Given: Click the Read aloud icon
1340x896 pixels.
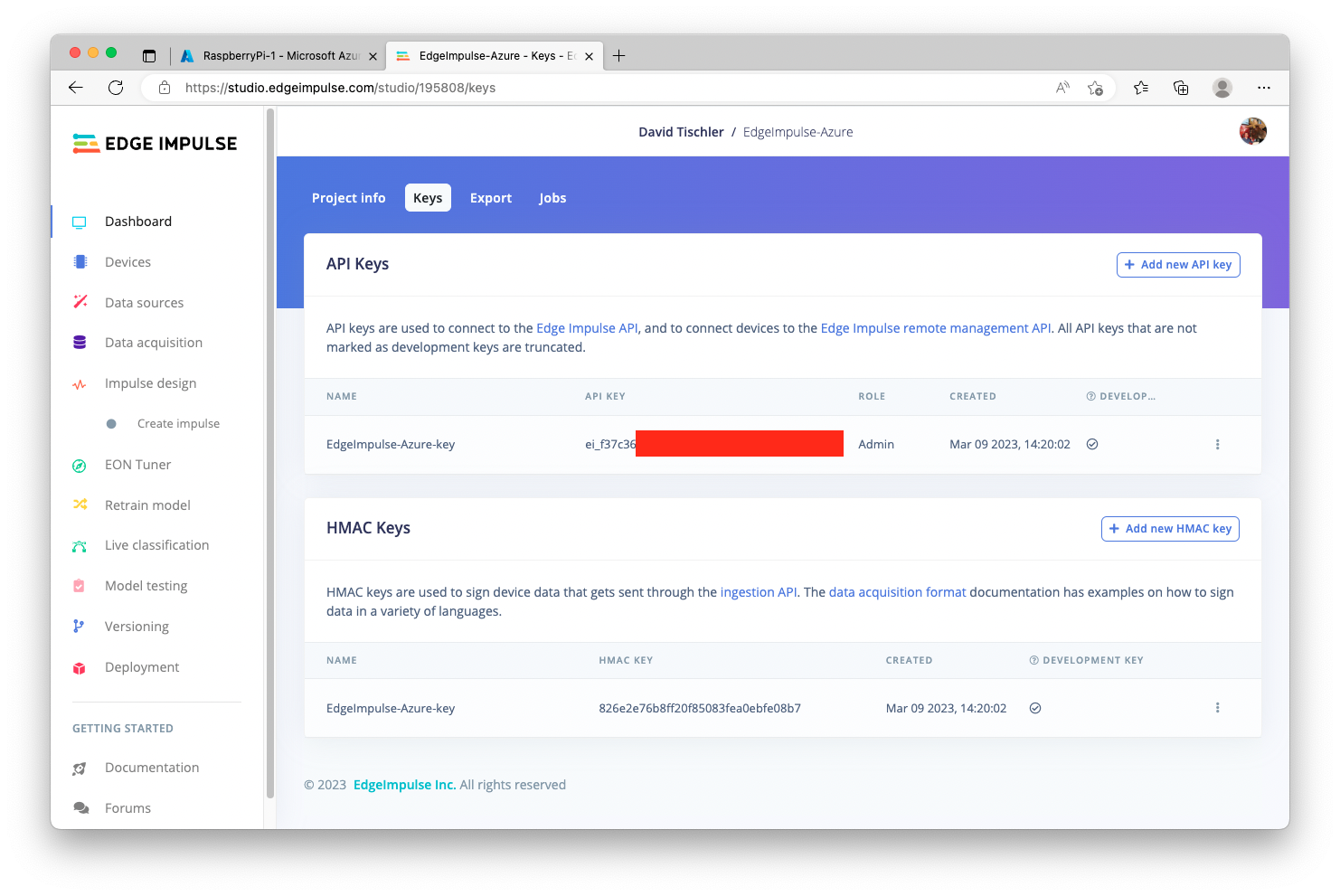Looking at the screenshot, I should tap(1062, 88).
